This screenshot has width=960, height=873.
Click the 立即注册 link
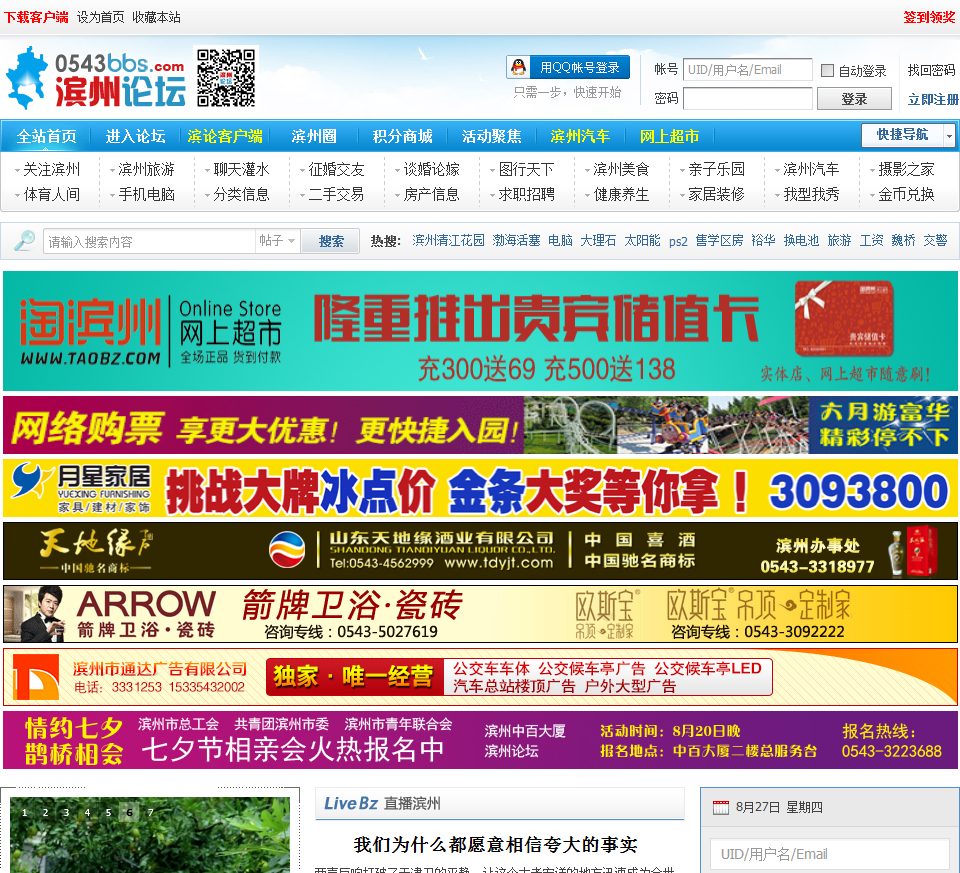click(932, 99)
